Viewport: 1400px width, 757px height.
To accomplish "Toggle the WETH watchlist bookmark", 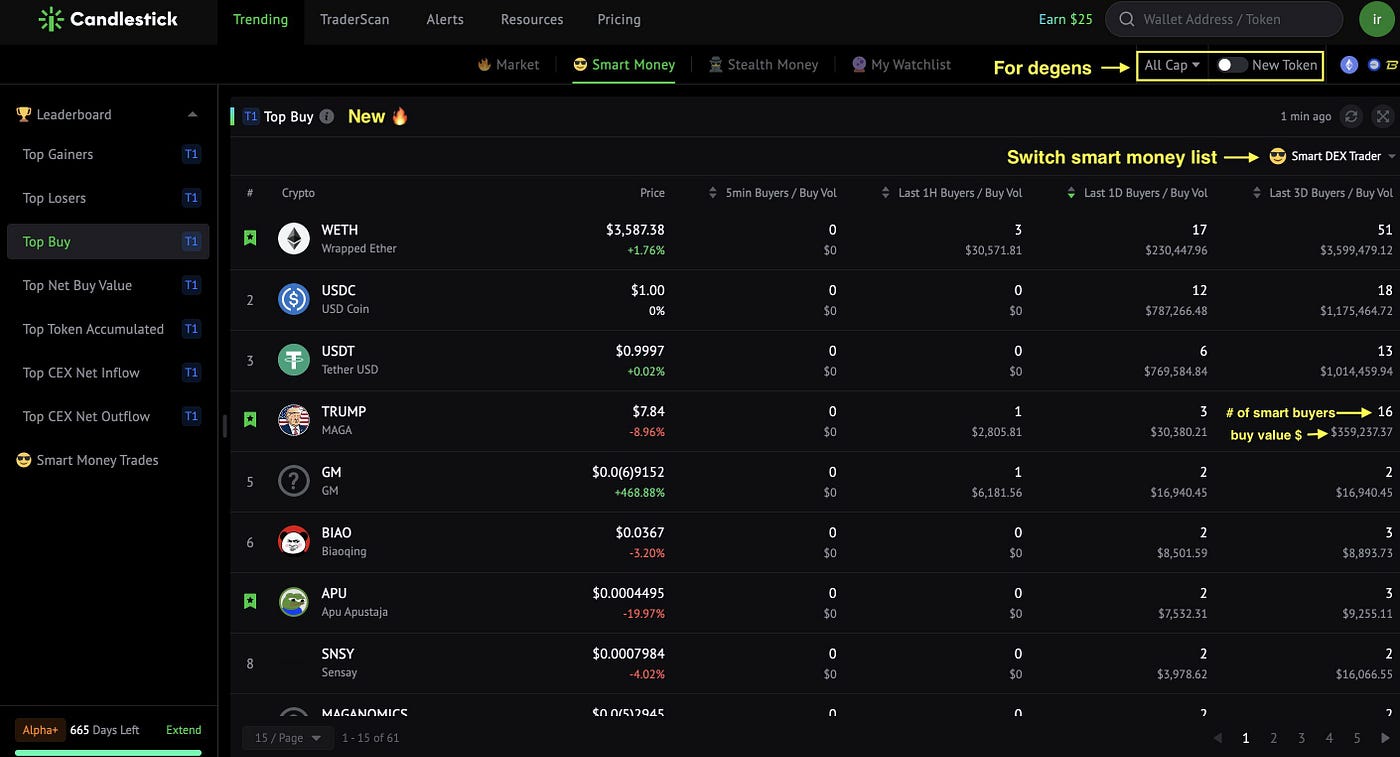I will coord(250,238).
